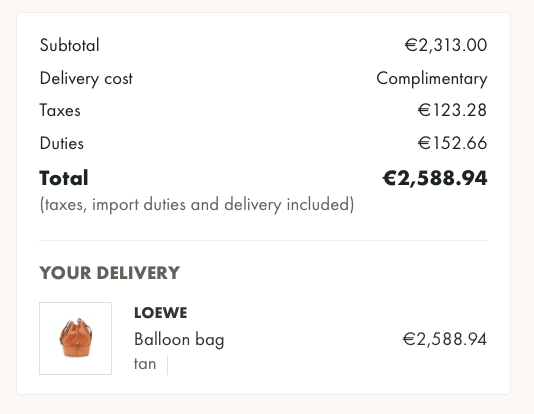Select the separator next to tan
534x414 pixels.
tap(168, 365)
